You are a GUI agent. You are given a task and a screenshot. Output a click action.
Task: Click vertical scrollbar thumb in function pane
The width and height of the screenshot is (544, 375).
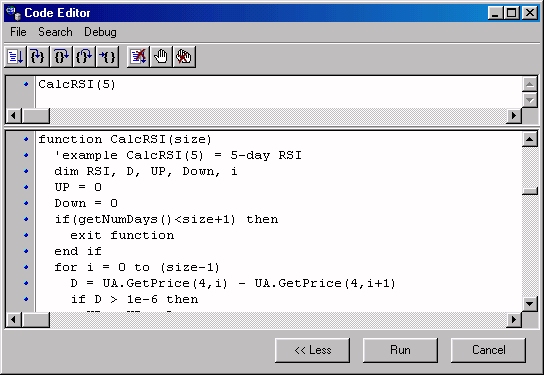click(x=529, y=191)
